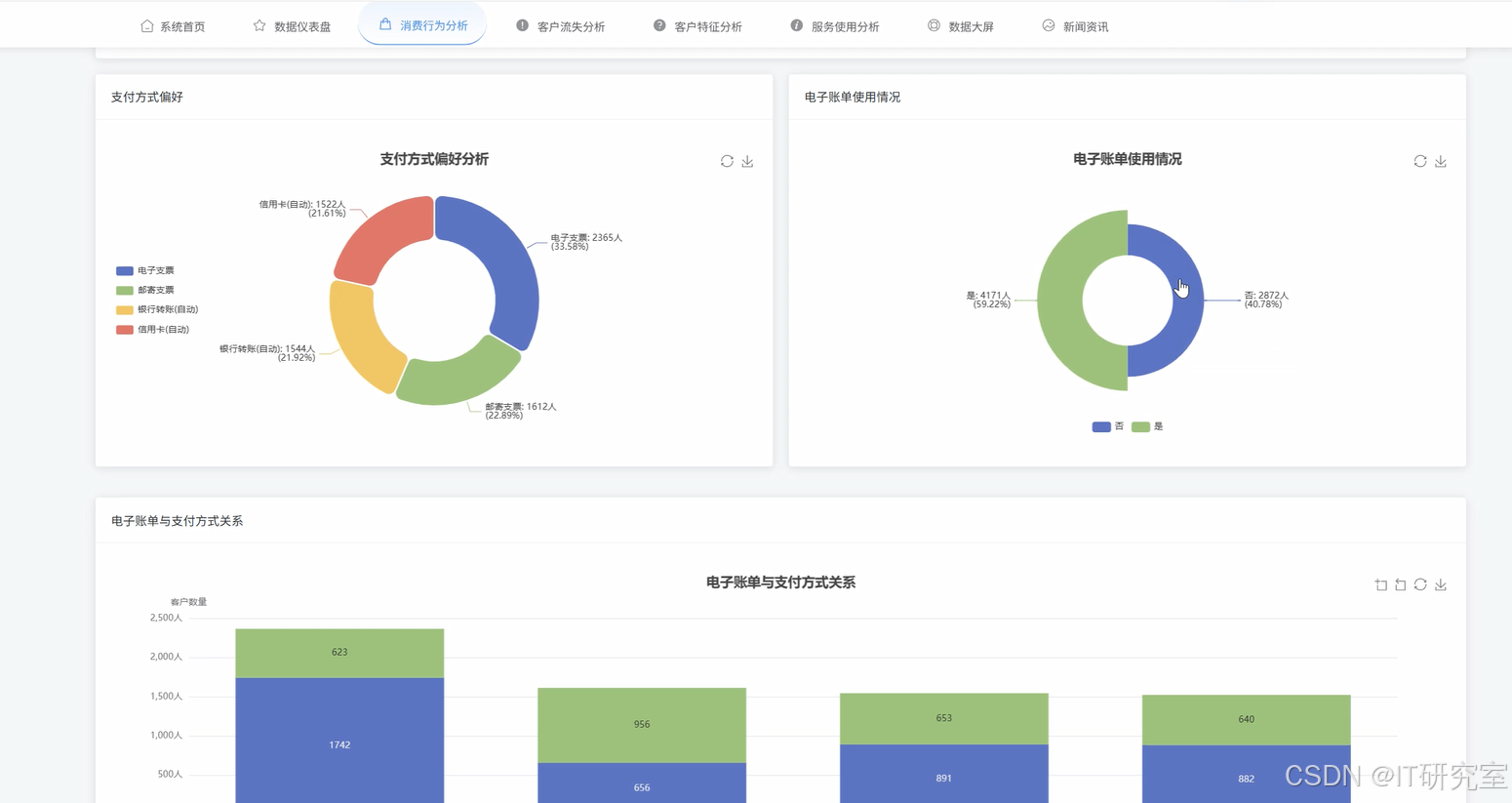The image size is (1512, 803).
Task: Click the green bar segment labeled 623
Action: point(339,653)
